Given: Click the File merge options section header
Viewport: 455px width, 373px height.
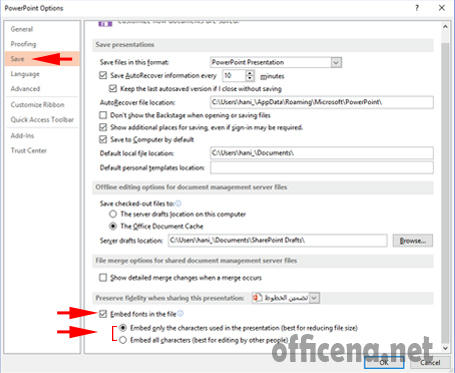Looking at the screenshot, I should pyautogui.click(x=196, y=261).
